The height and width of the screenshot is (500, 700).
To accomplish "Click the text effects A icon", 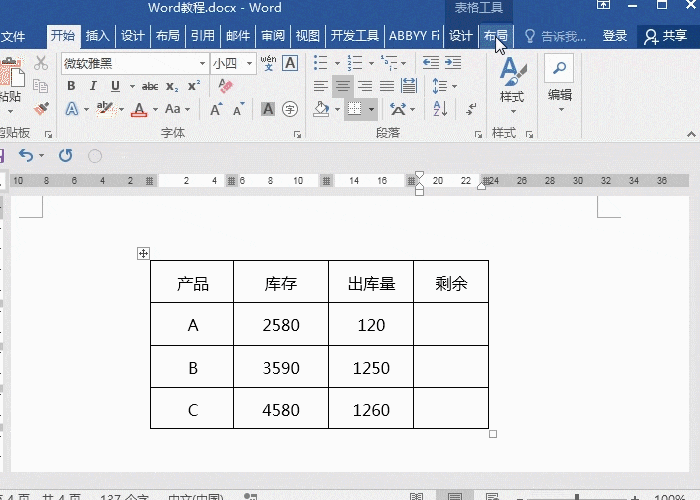I will 72,109.
